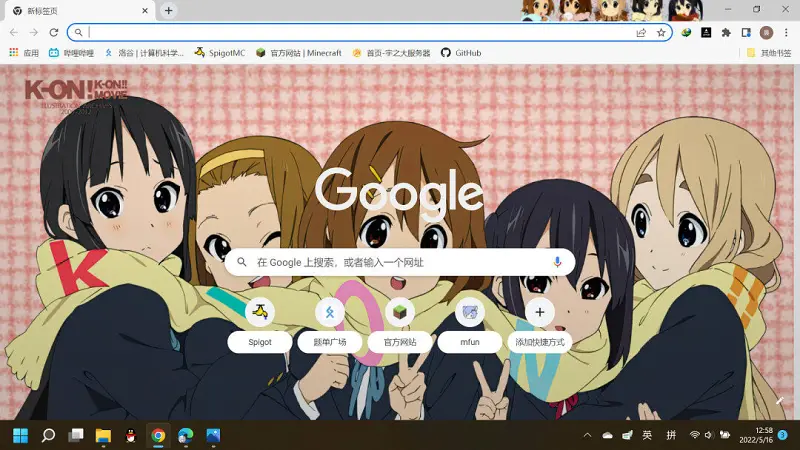
Task: Click the browser back arrow
Action: point(14,33)
